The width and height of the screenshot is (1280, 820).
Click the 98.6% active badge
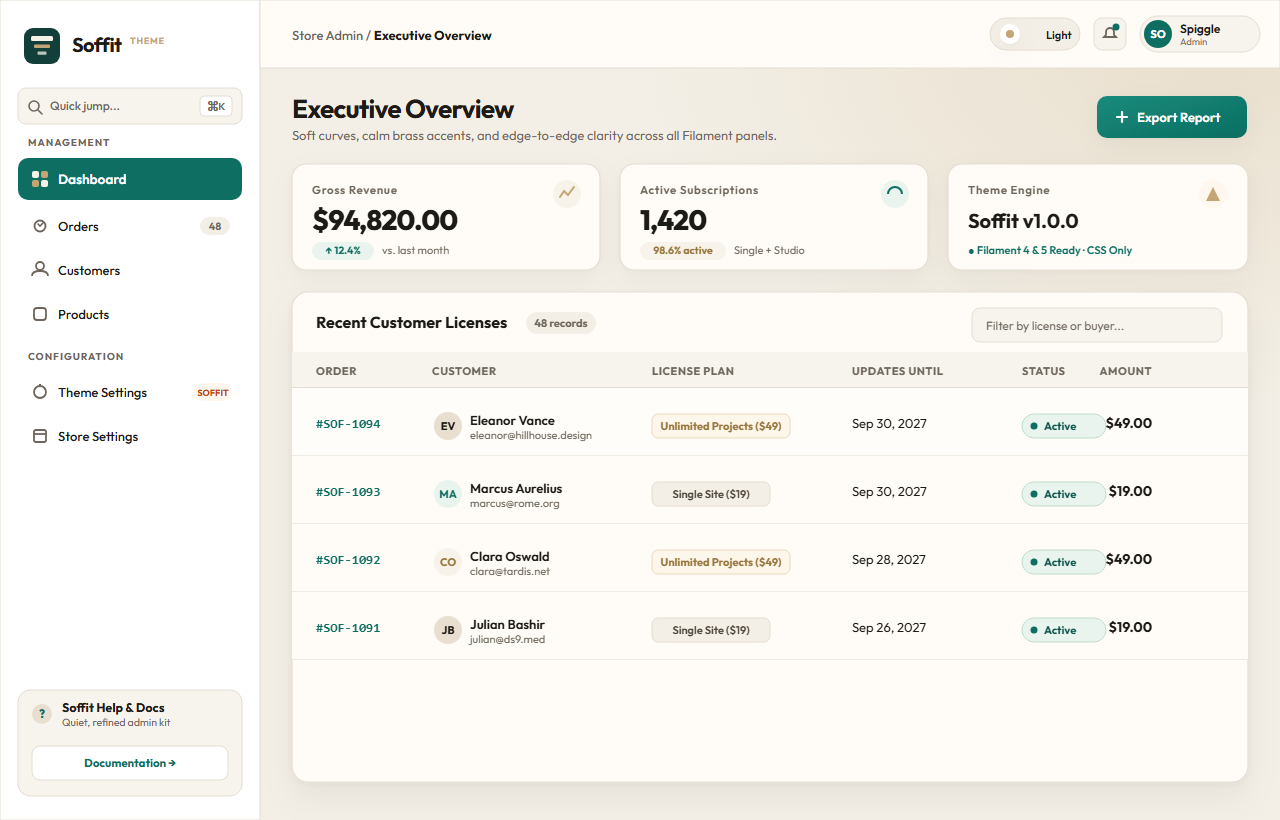[683, 250]
